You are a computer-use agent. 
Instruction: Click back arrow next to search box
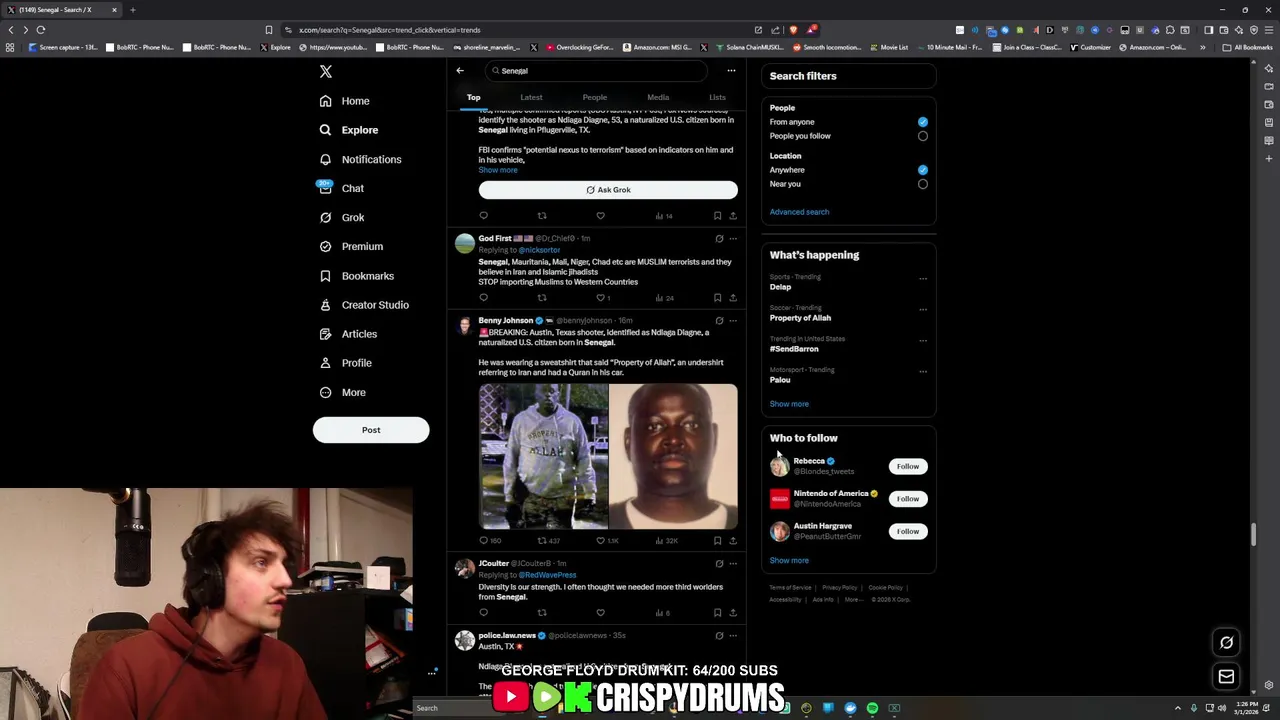(460, 71)
